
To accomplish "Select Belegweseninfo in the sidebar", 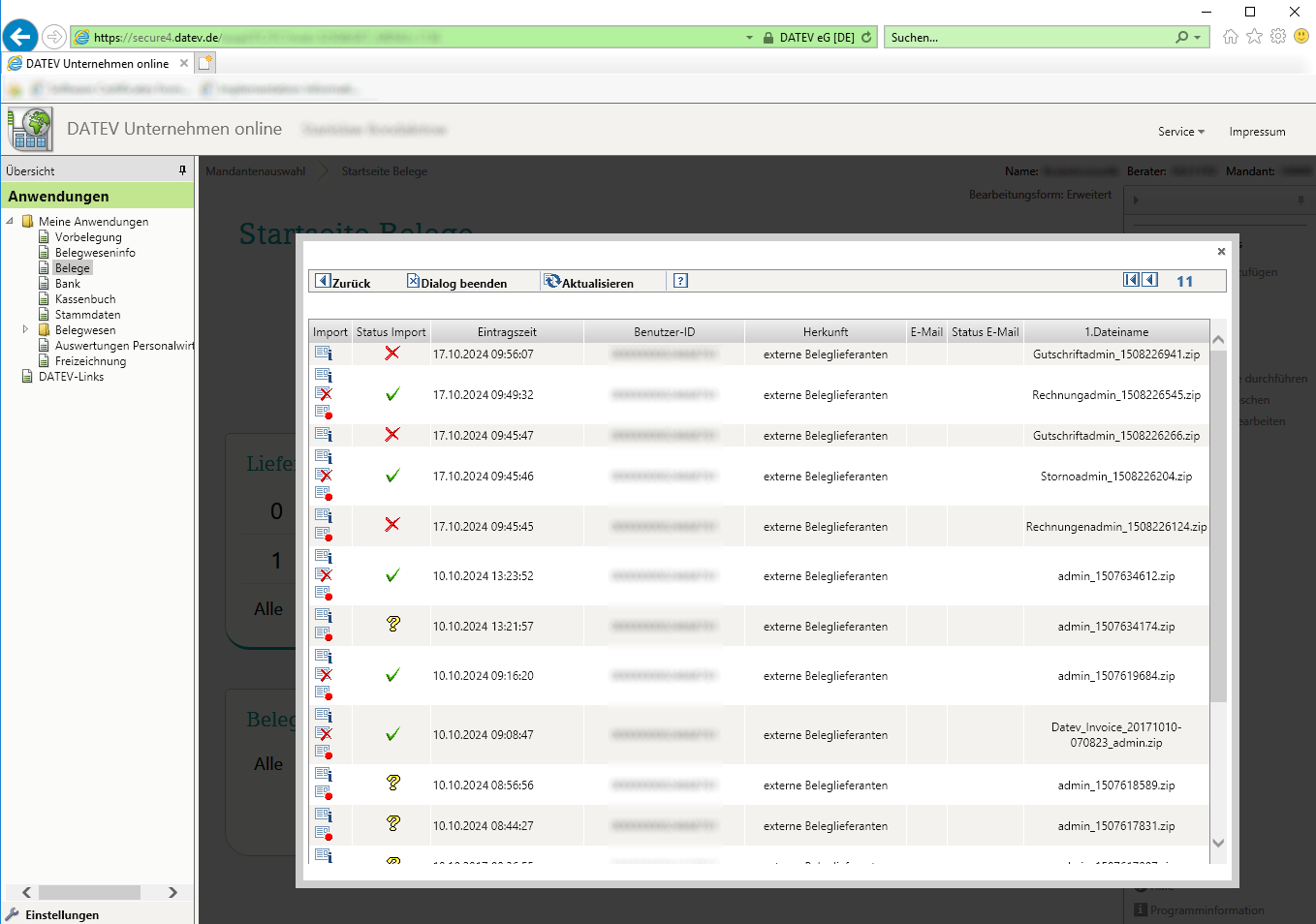I will (x=95, y=253).
